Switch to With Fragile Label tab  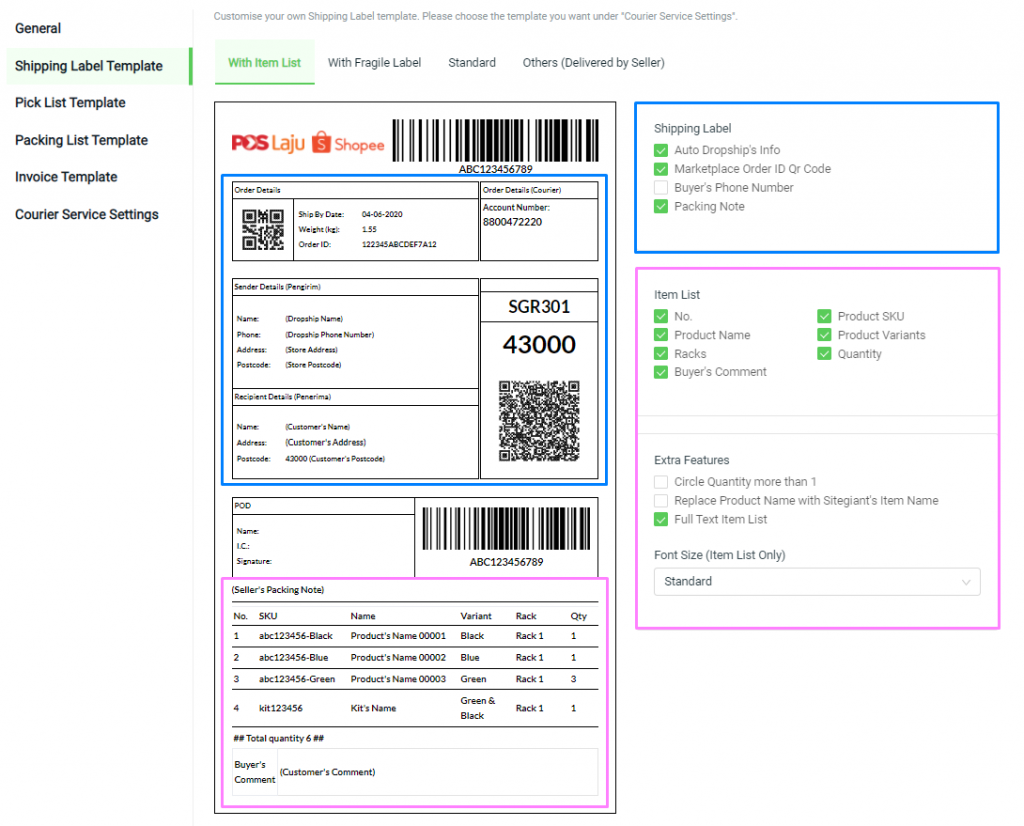click(x=374, y=63)
